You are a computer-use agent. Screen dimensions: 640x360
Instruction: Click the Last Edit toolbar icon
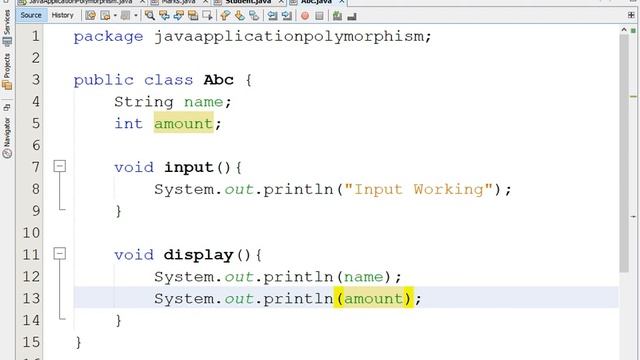click(91, 16)
